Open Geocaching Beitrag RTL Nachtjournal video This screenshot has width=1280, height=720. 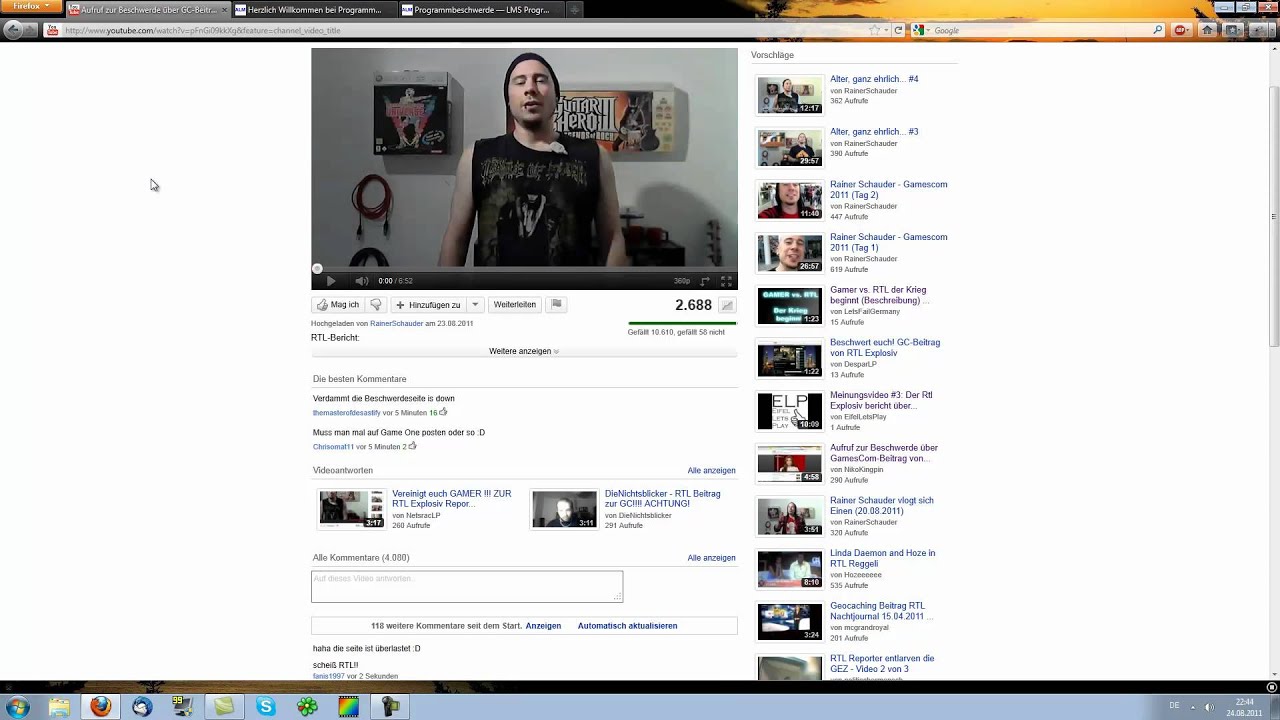[x=880, y=612]
